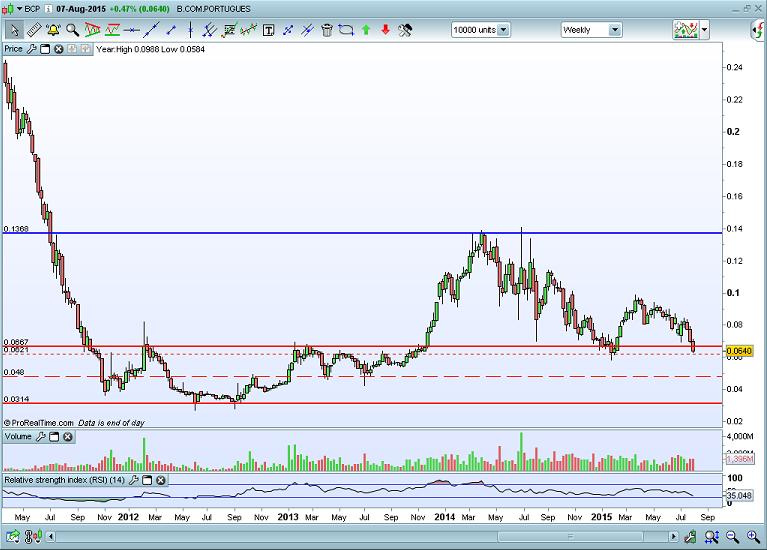Select the parallel channel lines tool
The image size is (767, 550).
[209, 30]
